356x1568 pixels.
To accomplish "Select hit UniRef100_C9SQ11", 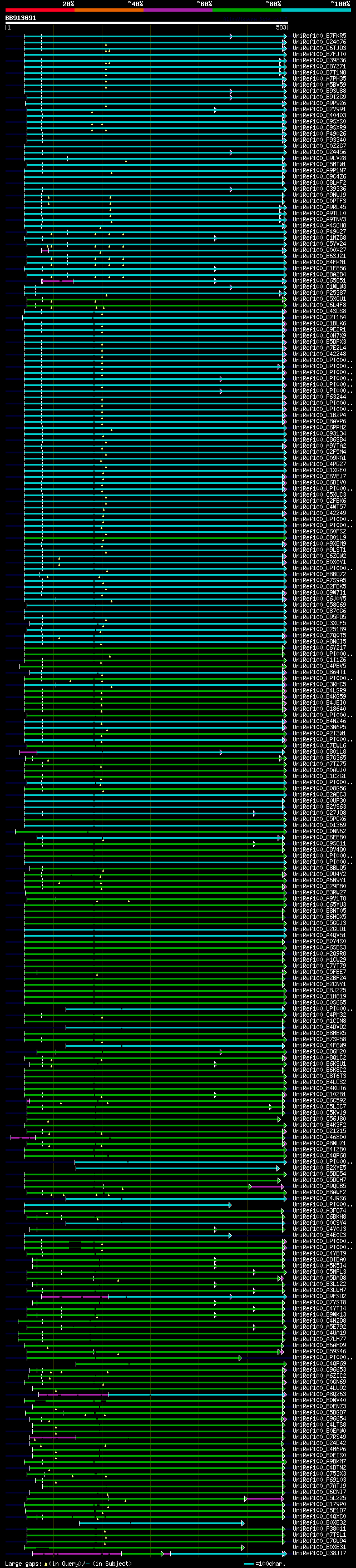I will (319, 843).
